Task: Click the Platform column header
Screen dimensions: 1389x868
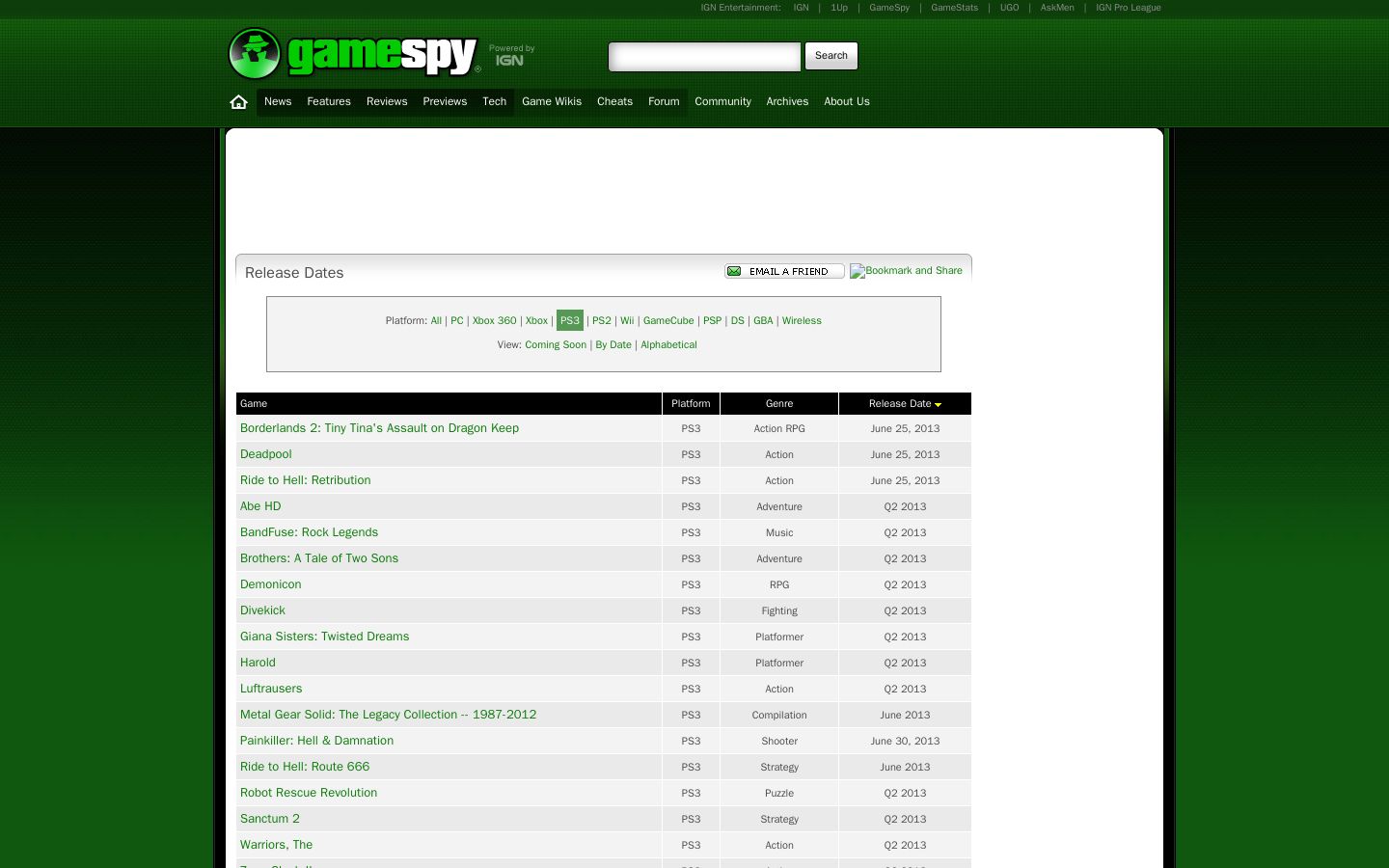Action: (x=691, y=404)
